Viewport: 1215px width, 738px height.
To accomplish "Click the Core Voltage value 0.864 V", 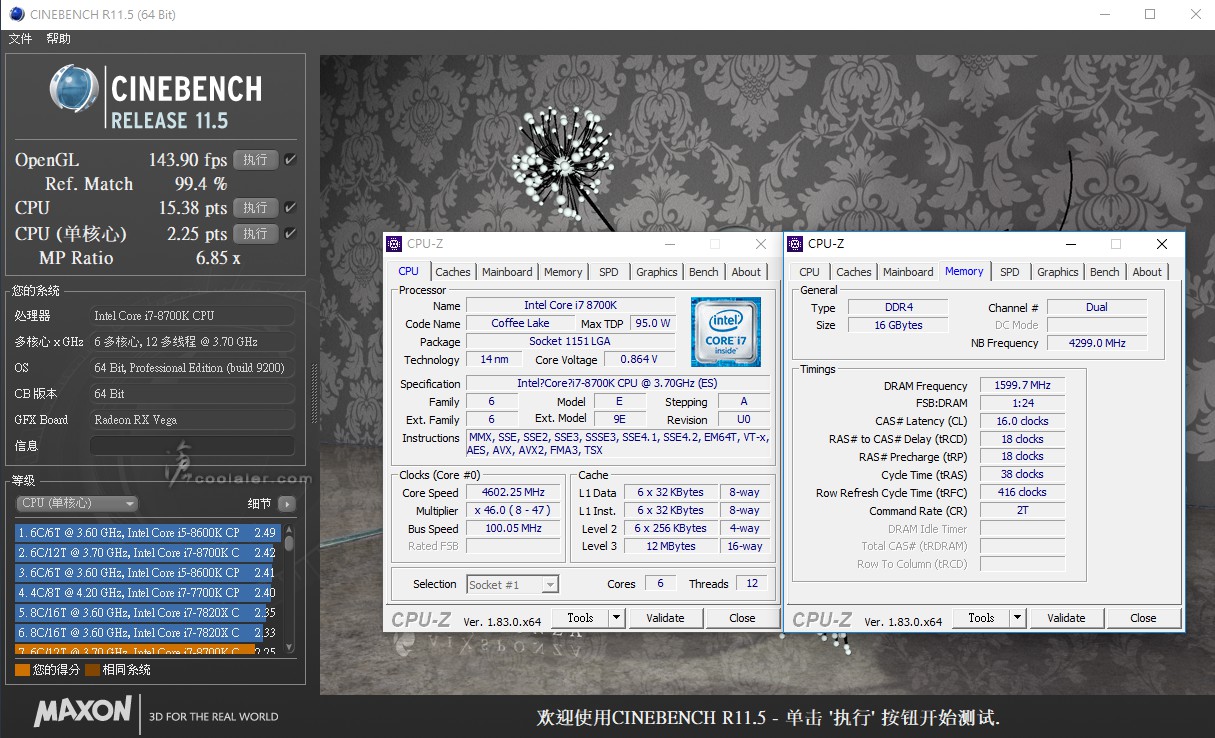I will pos(638,360).
